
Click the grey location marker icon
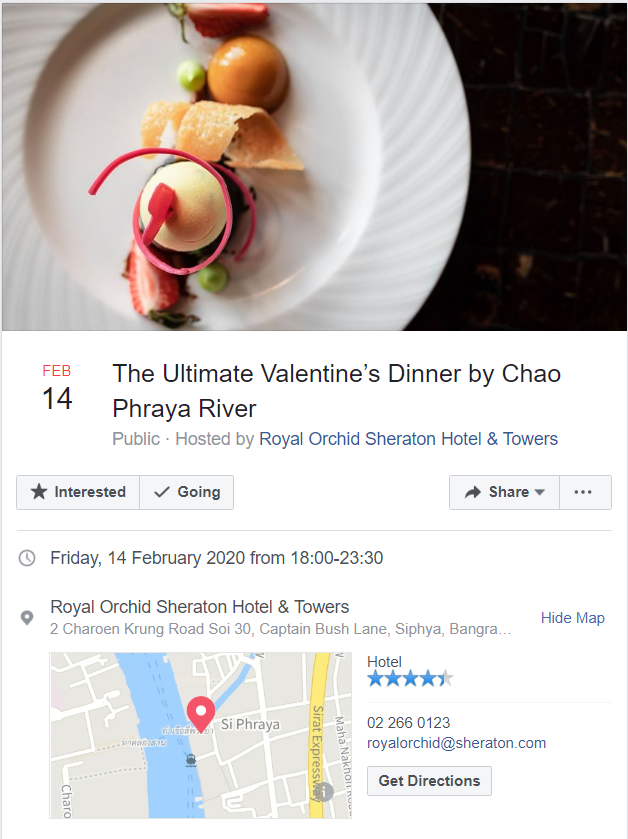[28, 618]
